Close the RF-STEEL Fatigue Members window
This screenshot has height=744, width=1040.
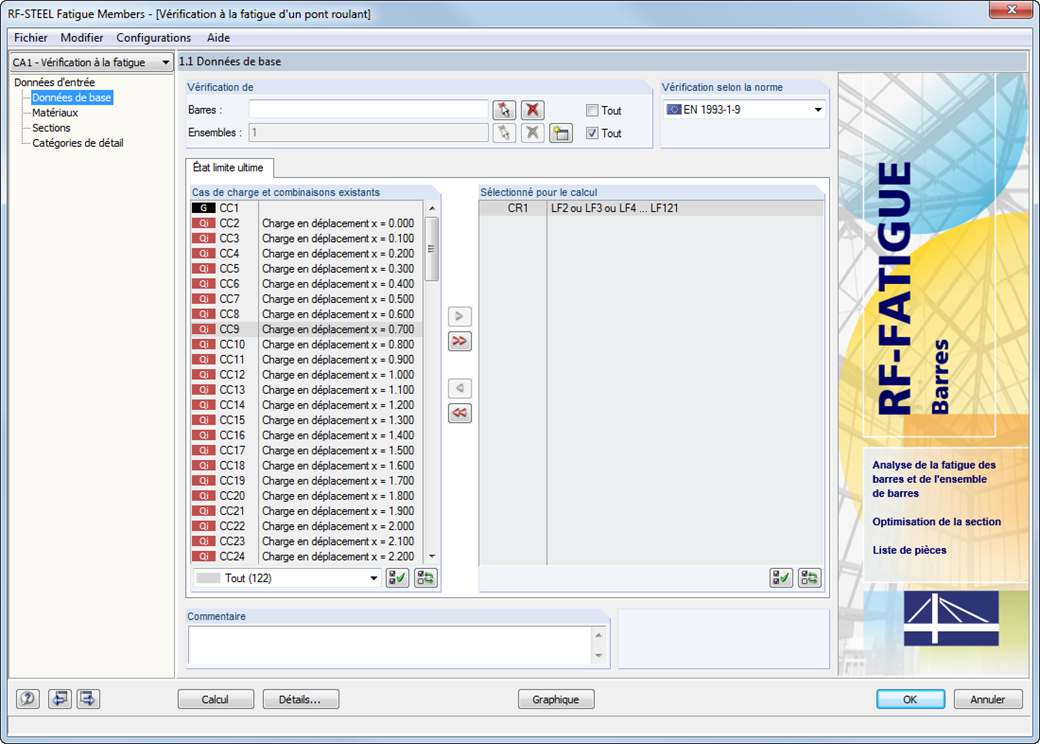[1012, 9]
